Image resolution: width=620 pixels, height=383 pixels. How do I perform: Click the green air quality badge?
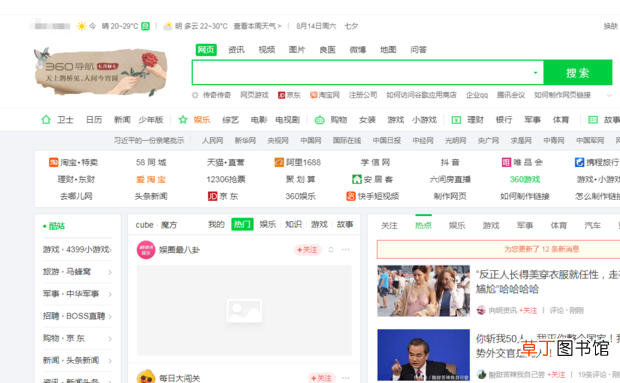146,26
